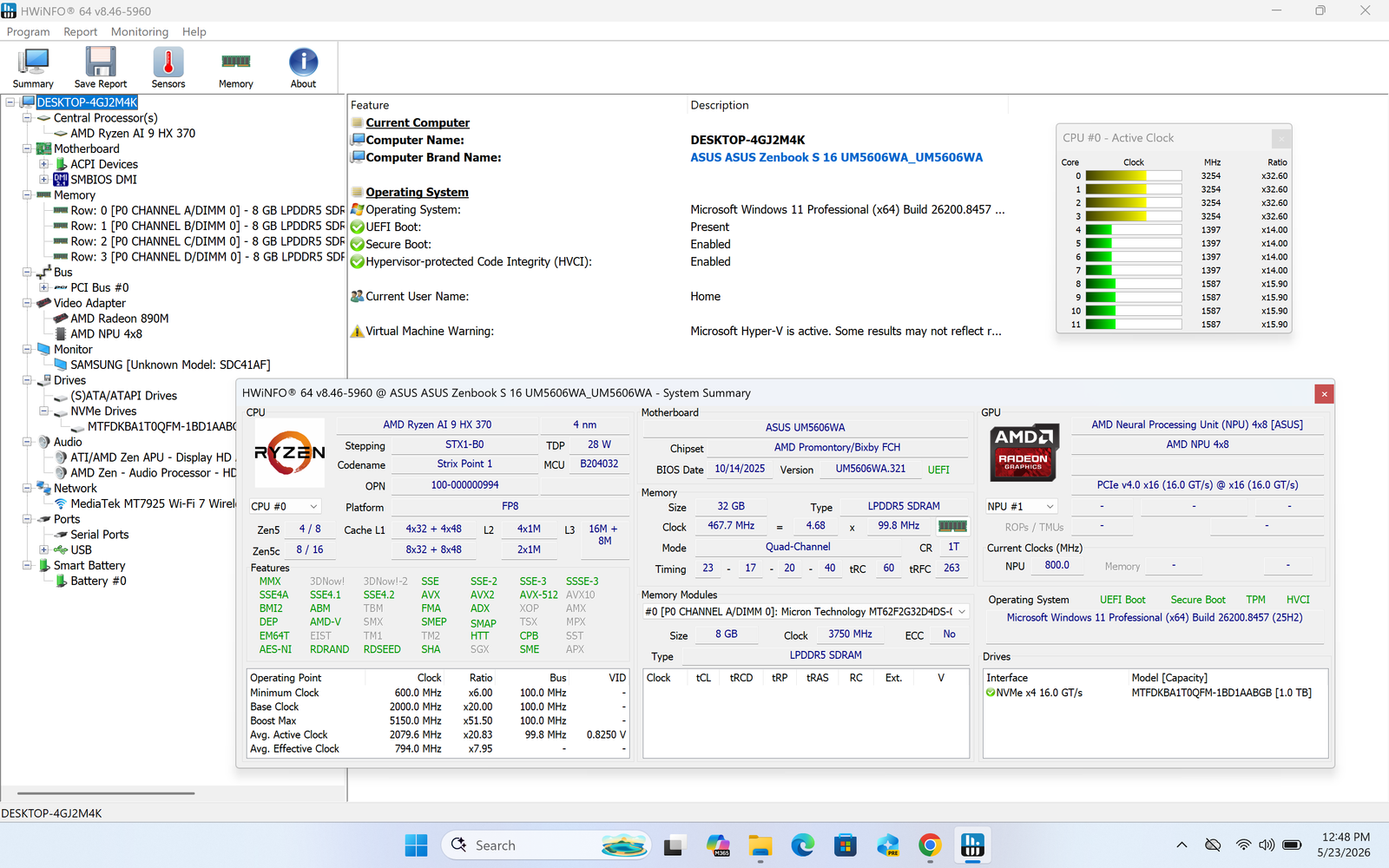Image resolution: width=1389 pixels, height=868 pixels.
Task: Click the Save Report toolbar icon
Action: 101,68
